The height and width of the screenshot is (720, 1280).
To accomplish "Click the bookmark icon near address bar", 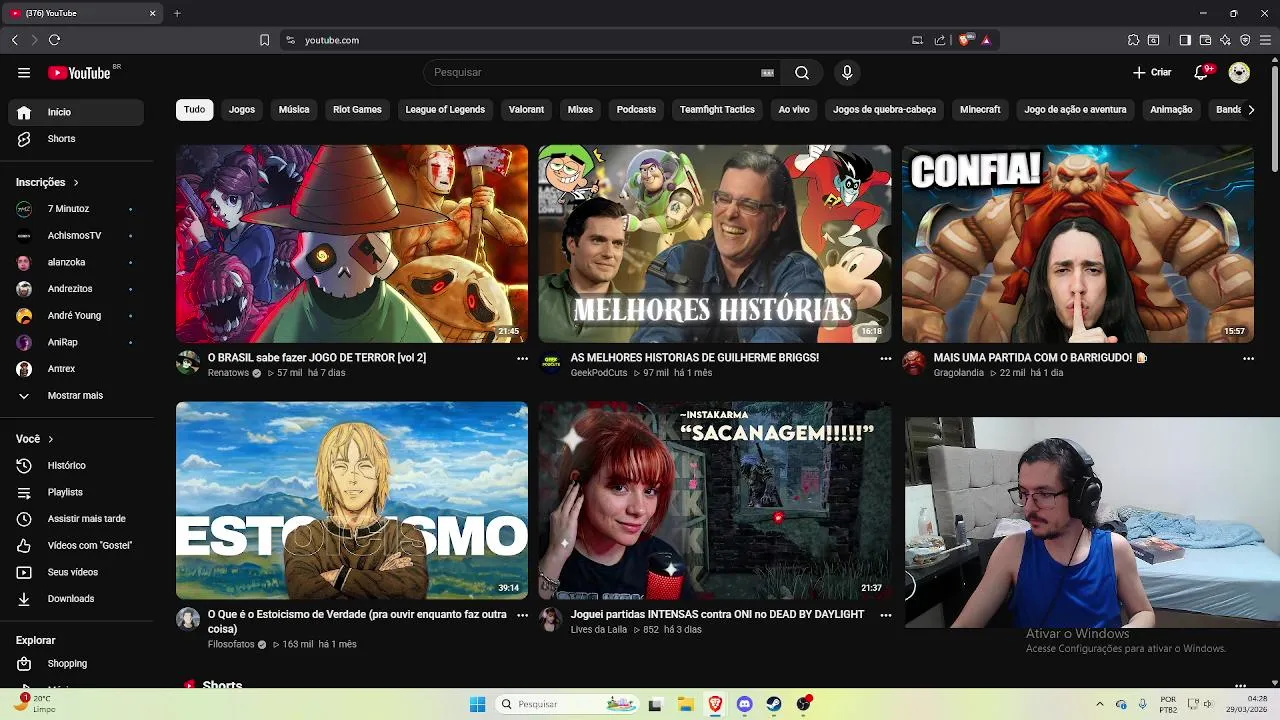I will tap(264, 40).
